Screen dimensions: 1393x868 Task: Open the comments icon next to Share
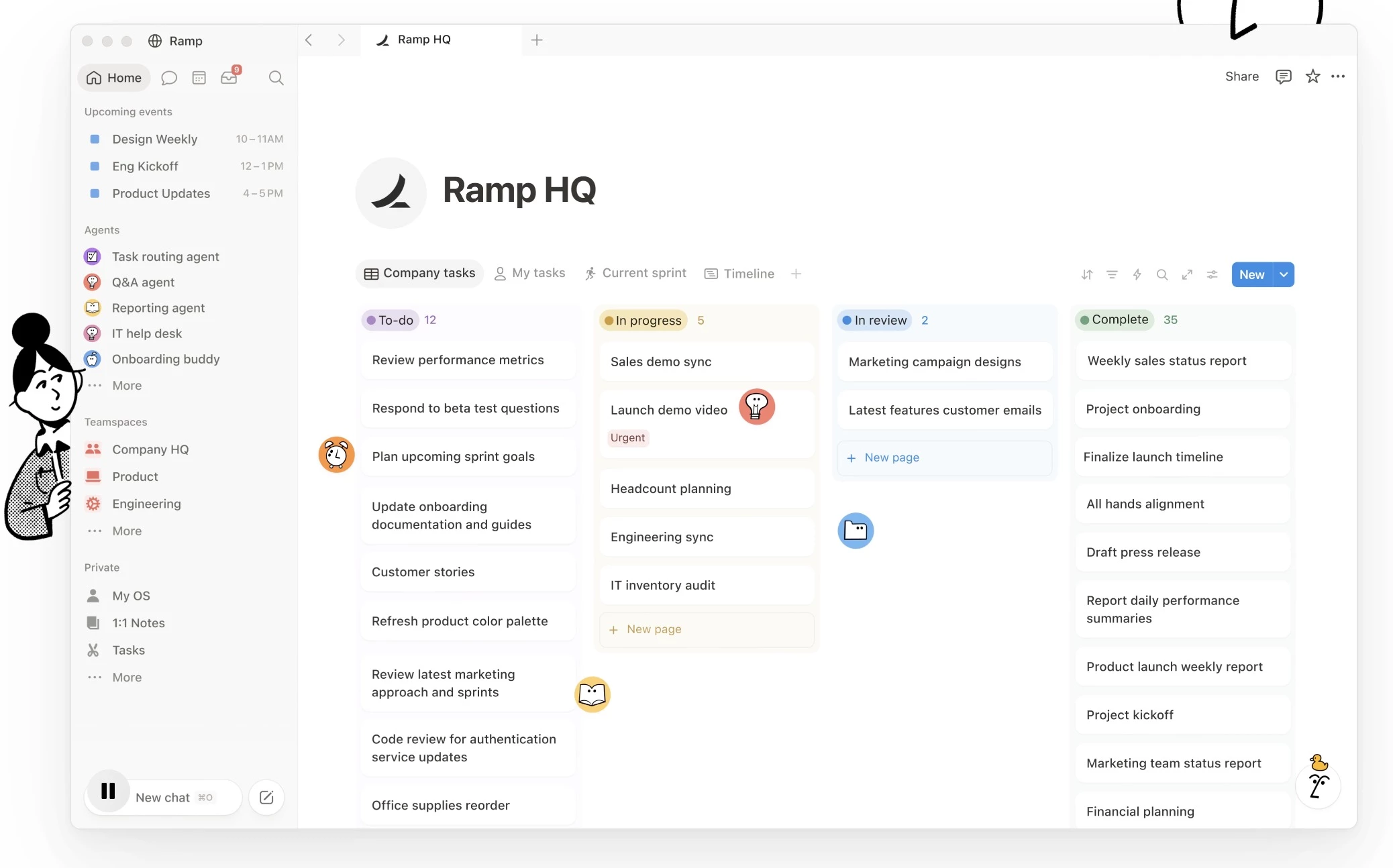[1283, 76]
